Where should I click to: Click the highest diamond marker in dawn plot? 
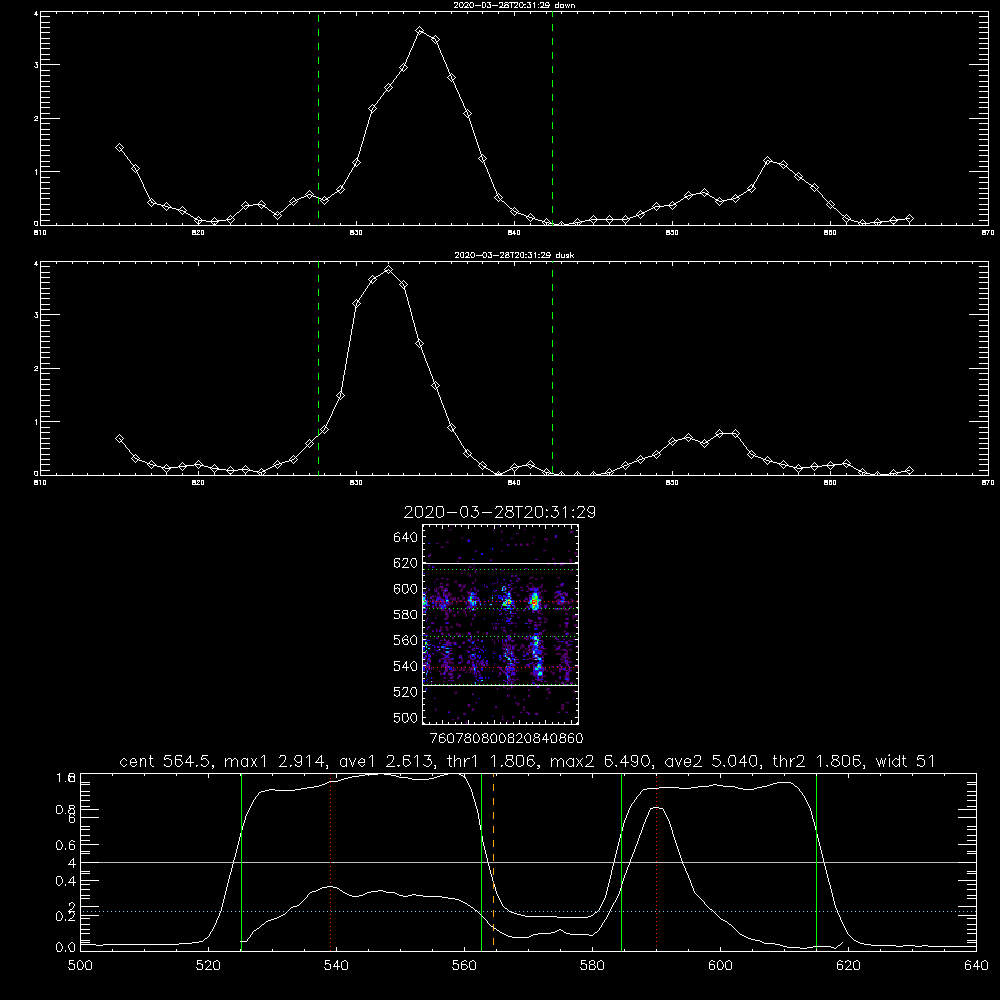point(420,31)
